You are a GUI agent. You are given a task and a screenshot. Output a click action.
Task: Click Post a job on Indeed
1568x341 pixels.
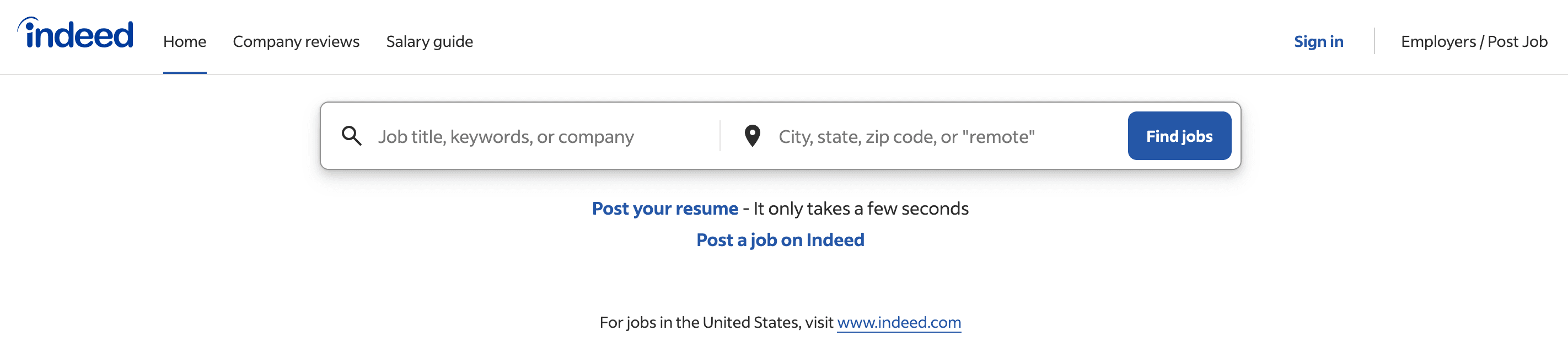pyautogui.click(x=780, y=240)
